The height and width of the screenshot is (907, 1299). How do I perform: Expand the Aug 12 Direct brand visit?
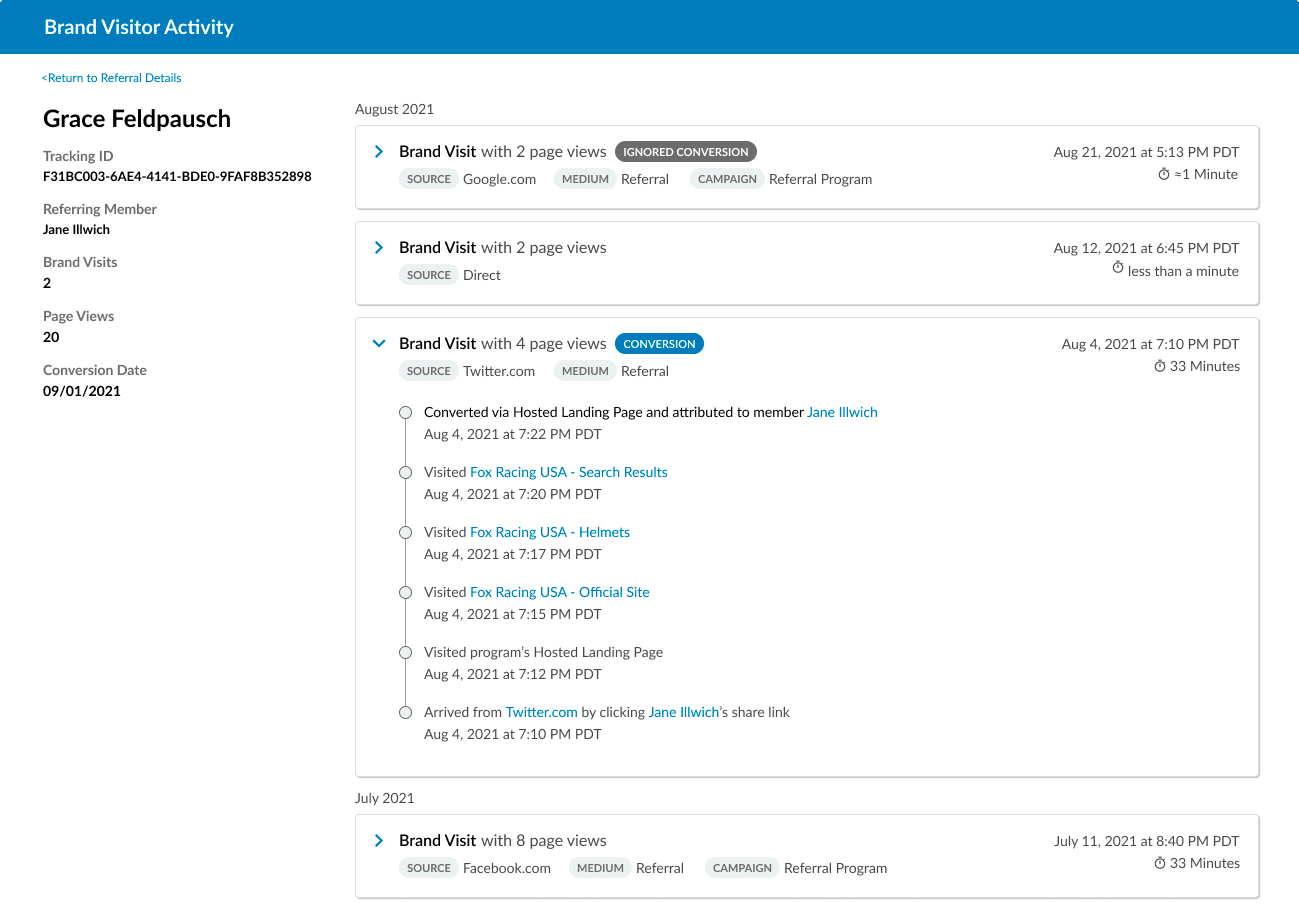[379, 248]
